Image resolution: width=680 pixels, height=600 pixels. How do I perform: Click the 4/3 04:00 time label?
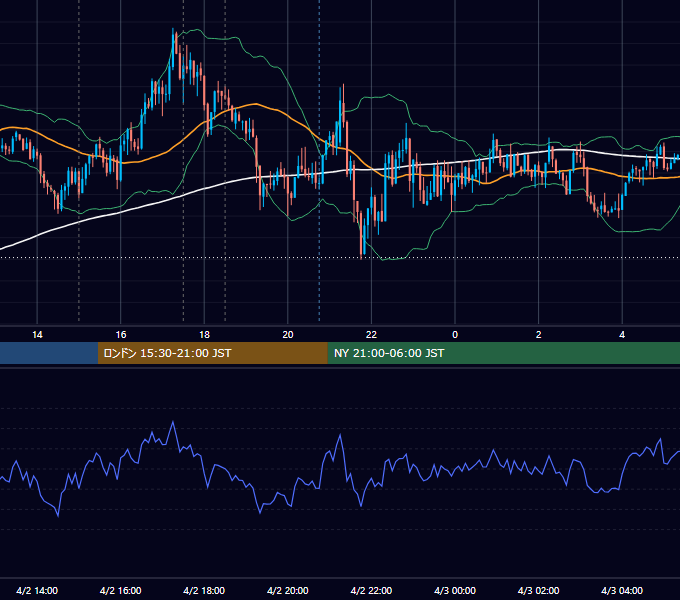pyautogui.click(x=622, y=590)
